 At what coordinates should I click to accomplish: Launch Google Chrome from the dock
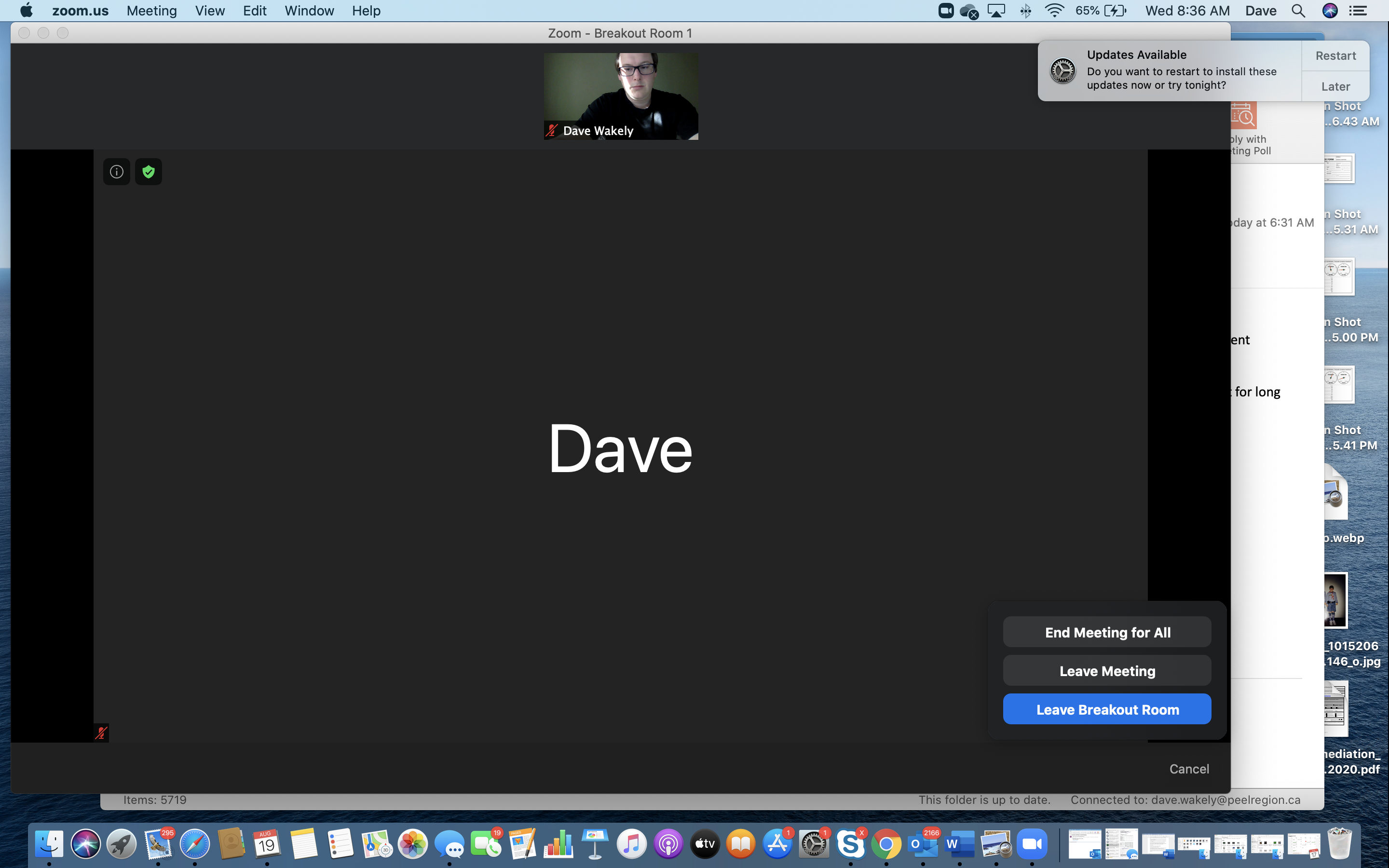pyautogui.click(x=886, y=844)
